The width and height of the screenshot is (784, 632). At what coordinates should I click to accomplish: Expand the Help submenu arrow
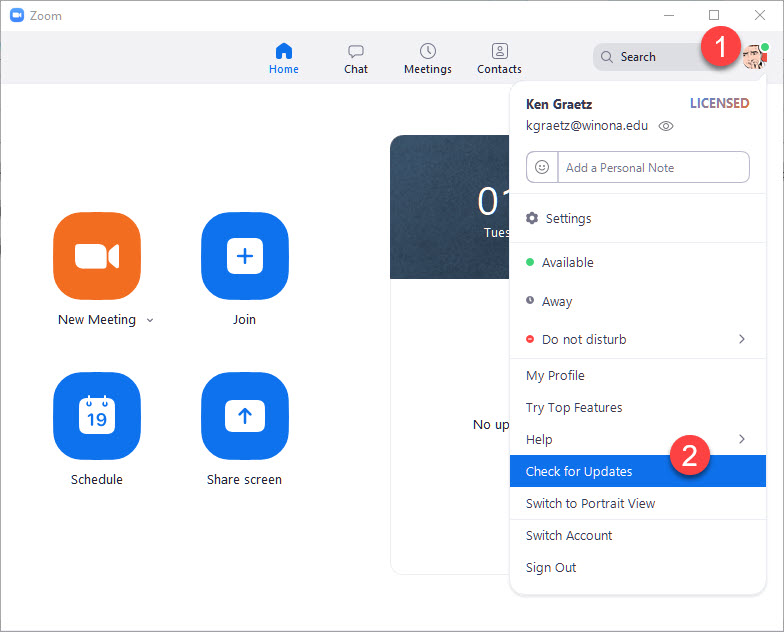pos(741,439)
